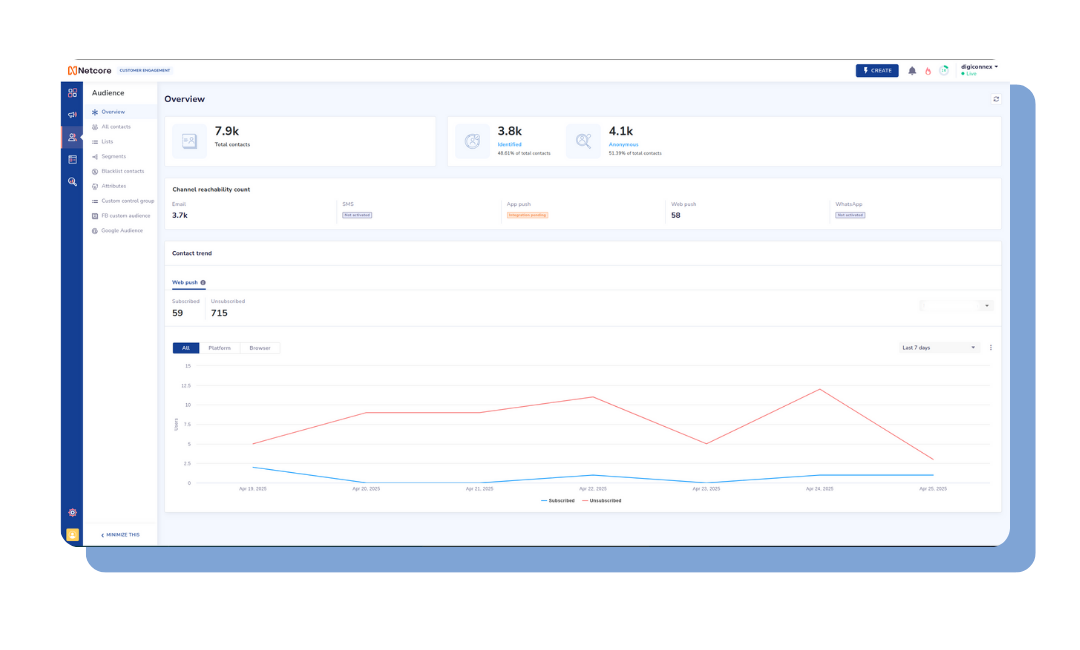Click the Identified contacts link
Image resolution: width=1080 pixels, height=650 pixels.
point(509,144)
